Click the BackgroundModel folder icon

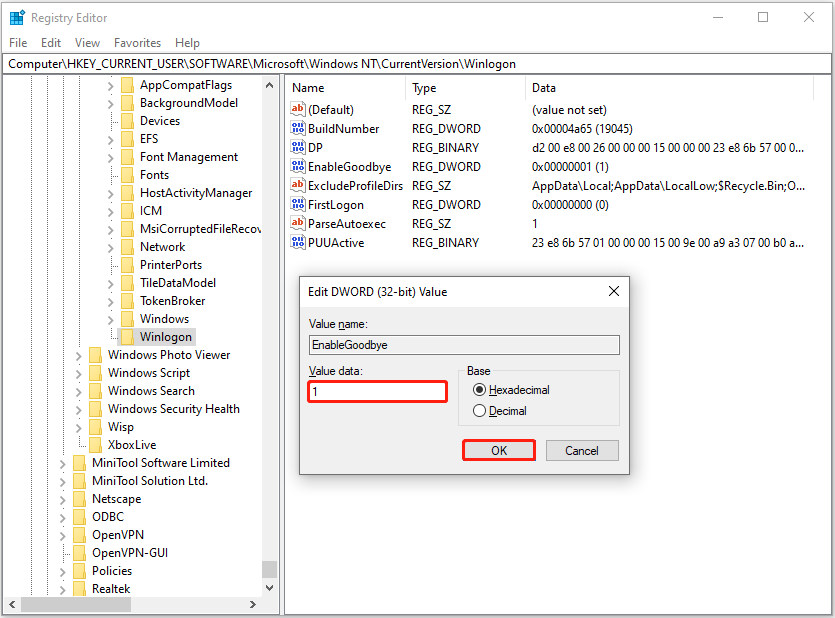coord(127,103)
